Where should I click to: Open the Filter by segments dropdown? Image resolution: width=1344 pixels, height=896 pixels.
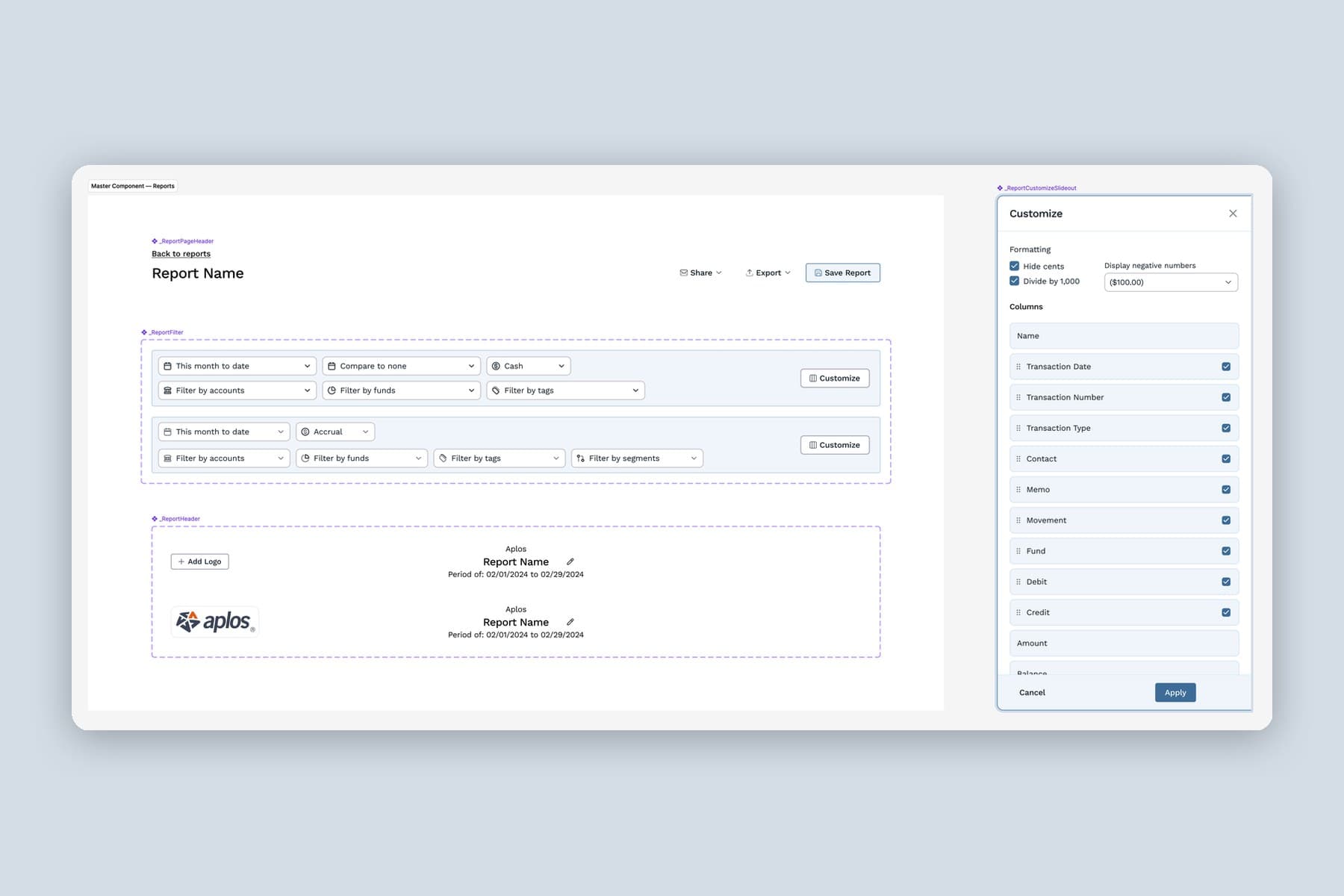point(637,458)
